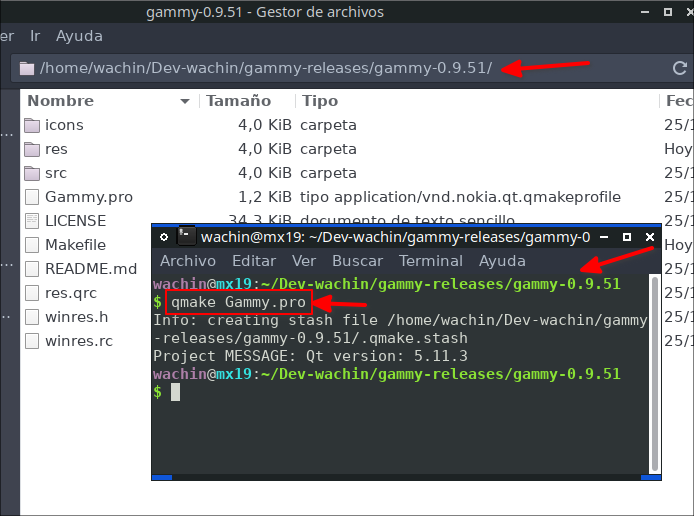
Task: Click the Gammy.pro file icon
Action: (x=32, y=197)
